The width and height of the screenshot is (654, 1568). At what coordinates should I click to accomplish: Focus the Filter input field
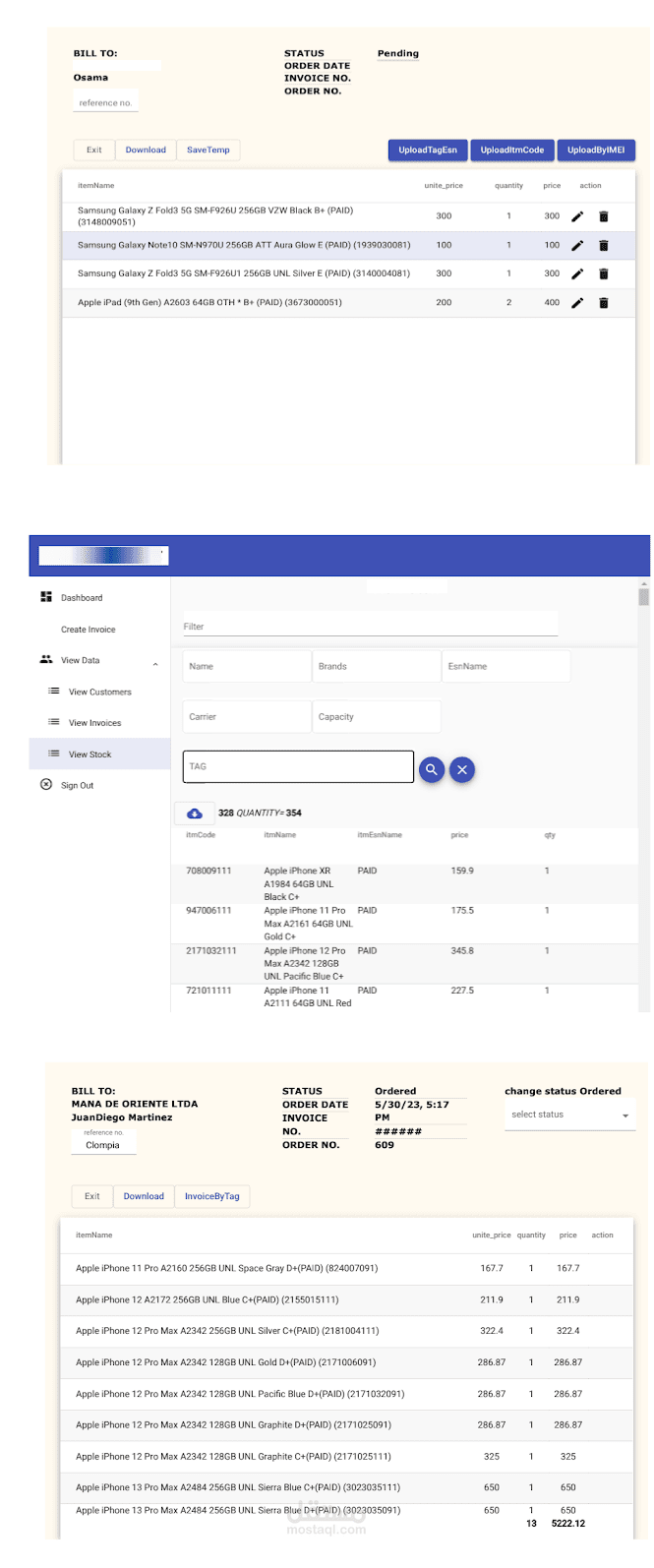click(370, 626)
